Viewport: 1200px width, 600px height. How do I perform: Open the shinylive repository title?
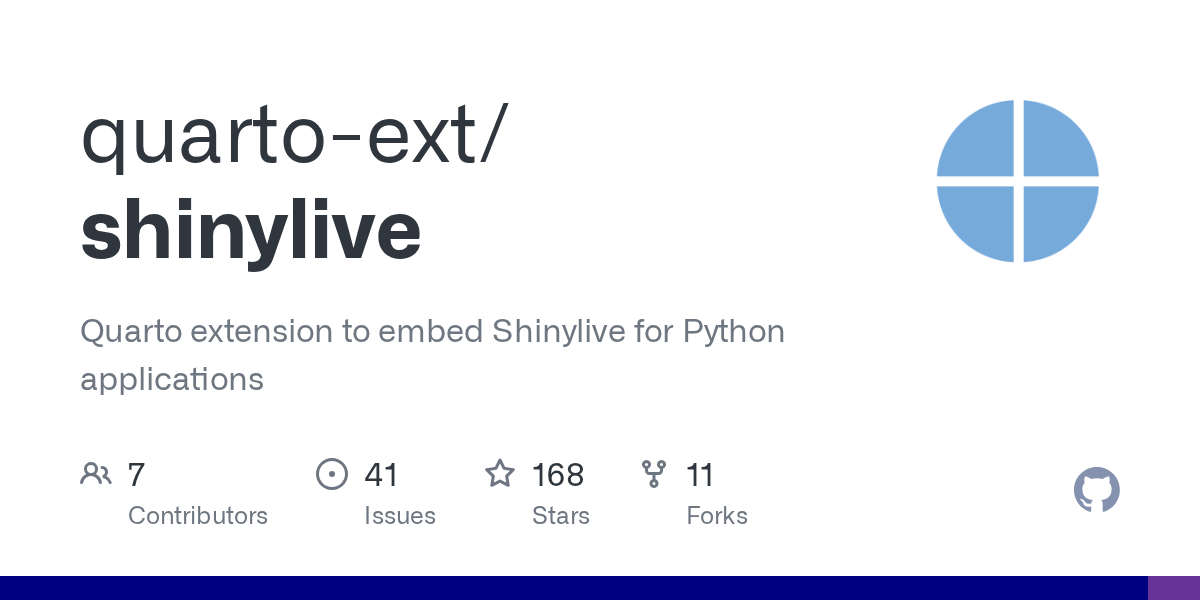pos(251,231)
